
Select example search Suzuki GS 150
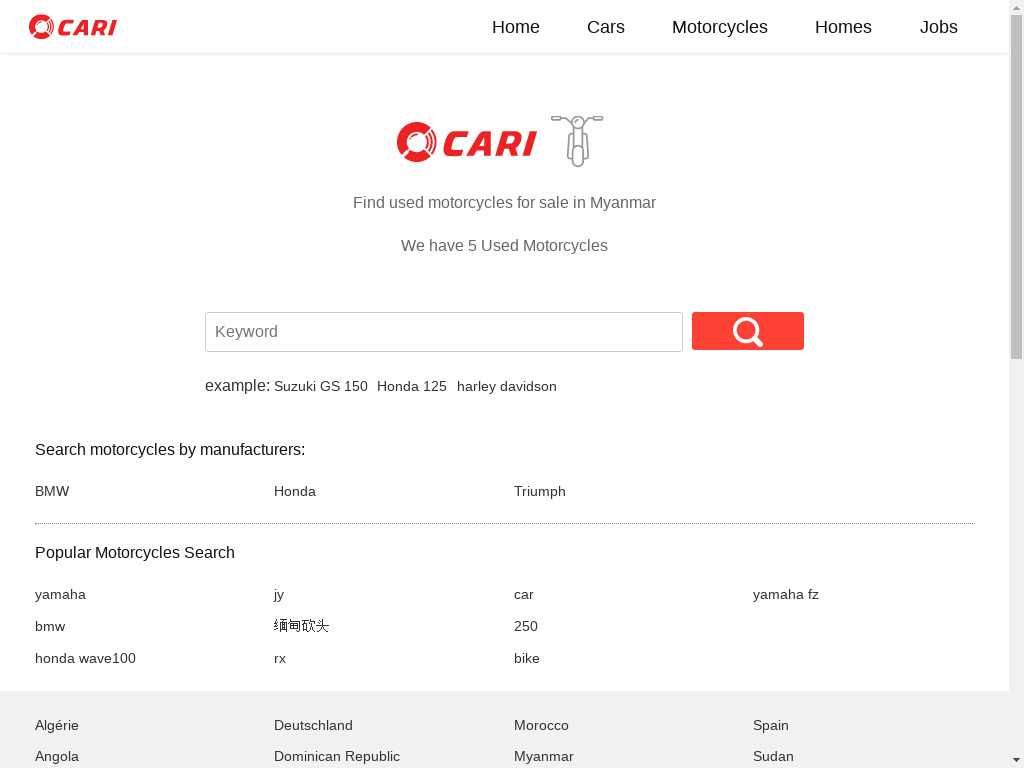321,387
